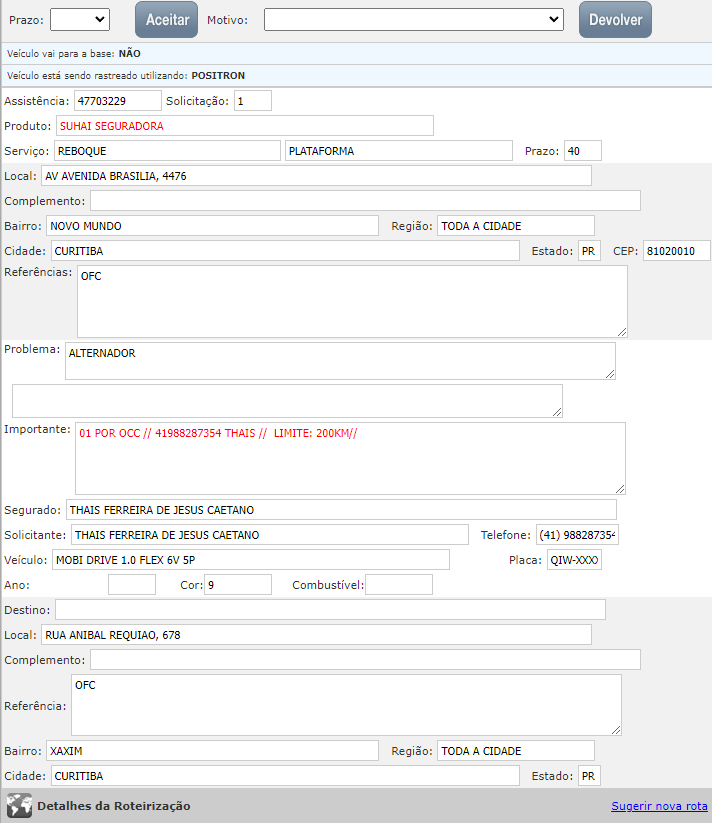Click the destination Referência resize handle
Screen dimensions: 712x823
click(617, 730)
